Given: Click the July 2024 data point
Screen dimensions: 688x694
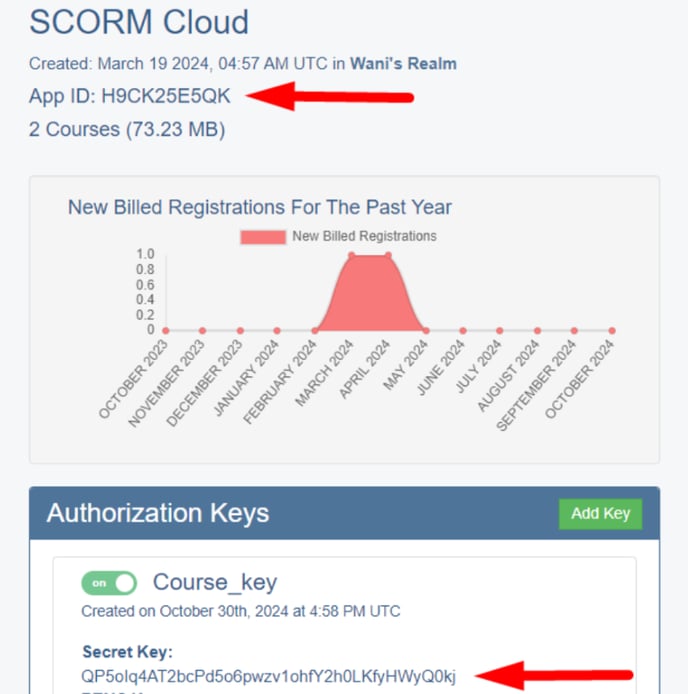Looking at the screenshot, I should tap(499, 331).
